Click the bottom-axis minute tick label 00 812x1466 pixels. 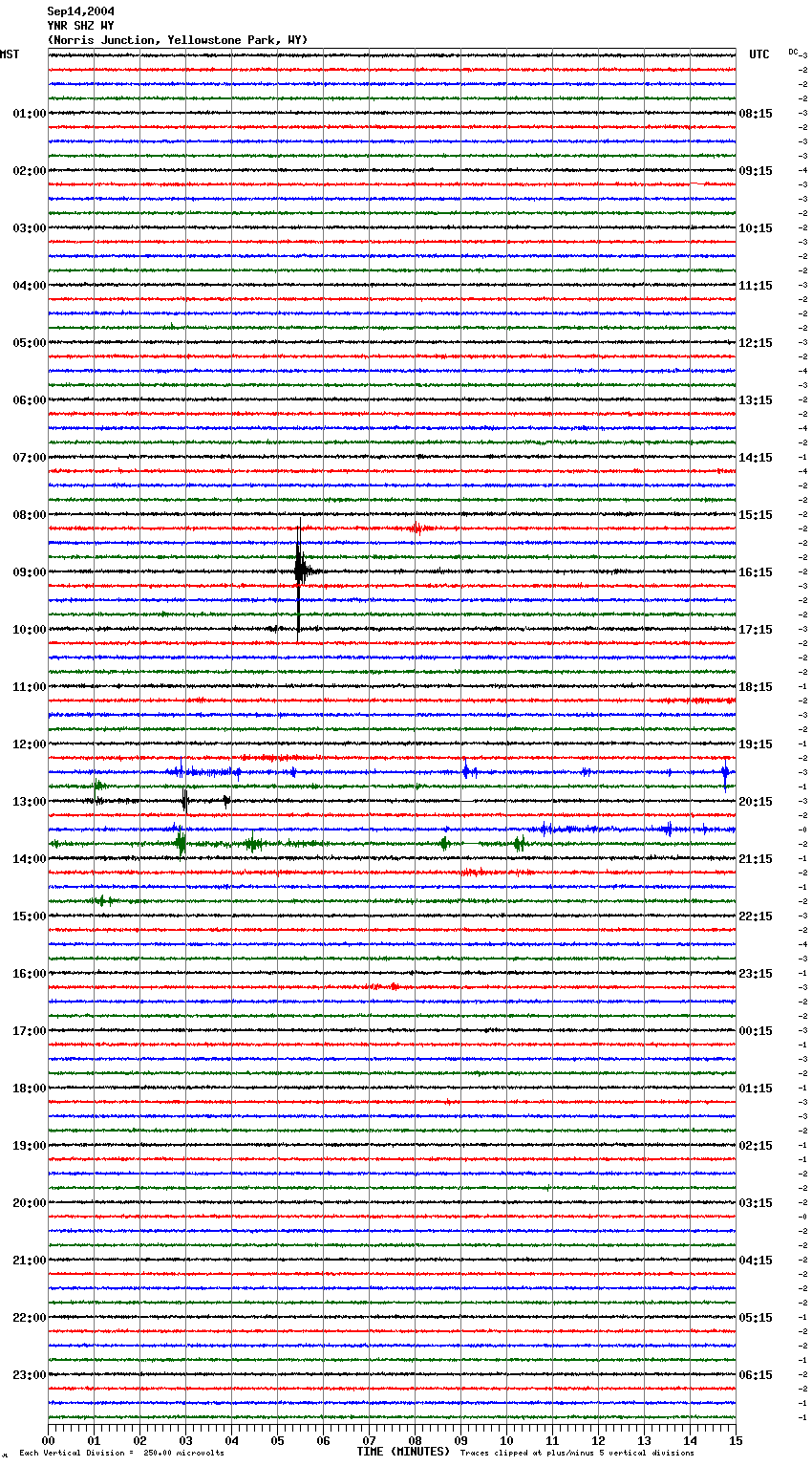point(48,1440)
